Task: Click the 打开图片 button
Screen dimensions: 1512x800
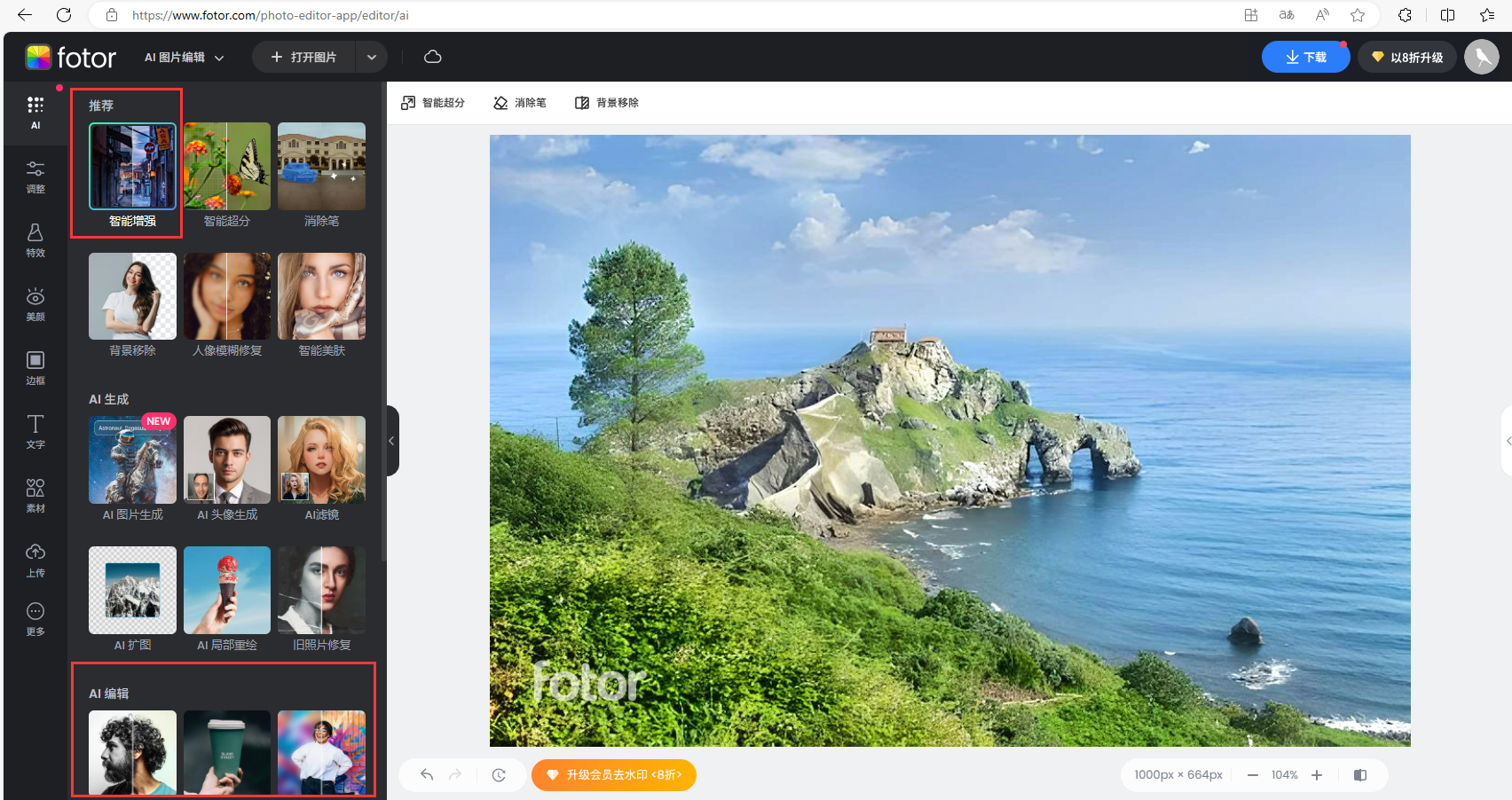Action: point(303,57)
